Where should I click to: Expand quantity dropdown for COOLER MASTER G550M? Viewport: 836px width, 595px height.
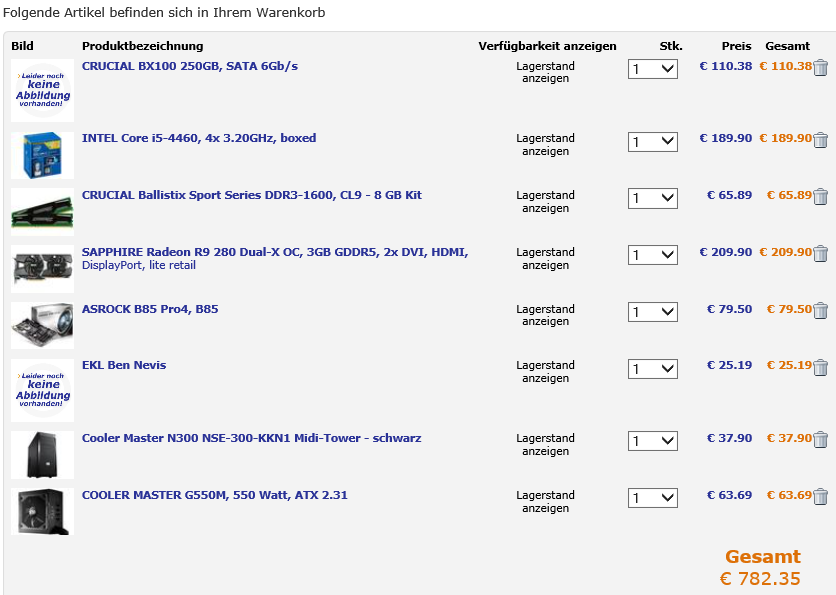coord(653,498)
